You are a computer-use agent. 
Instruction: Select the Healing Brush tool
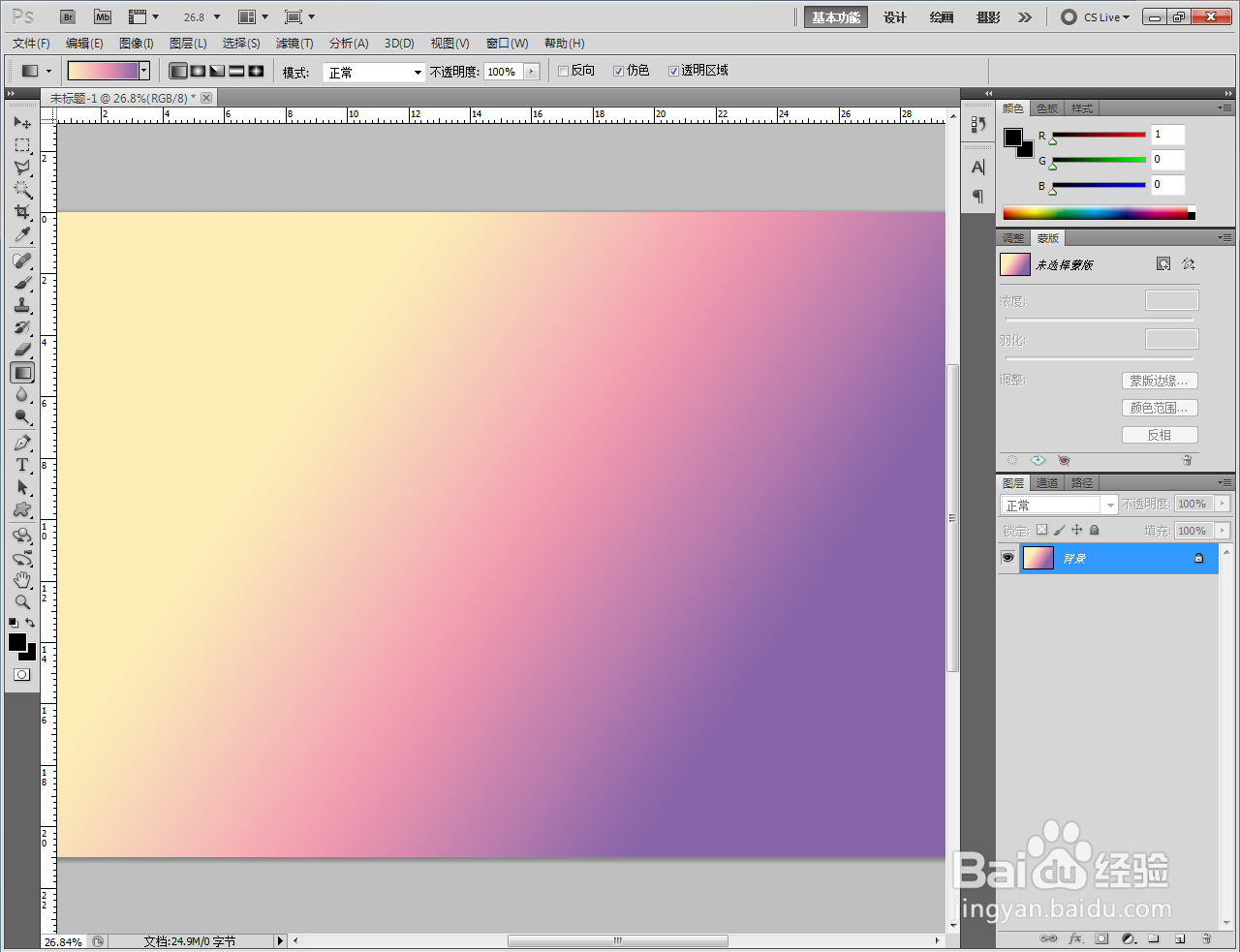click(x=22, y=261)
